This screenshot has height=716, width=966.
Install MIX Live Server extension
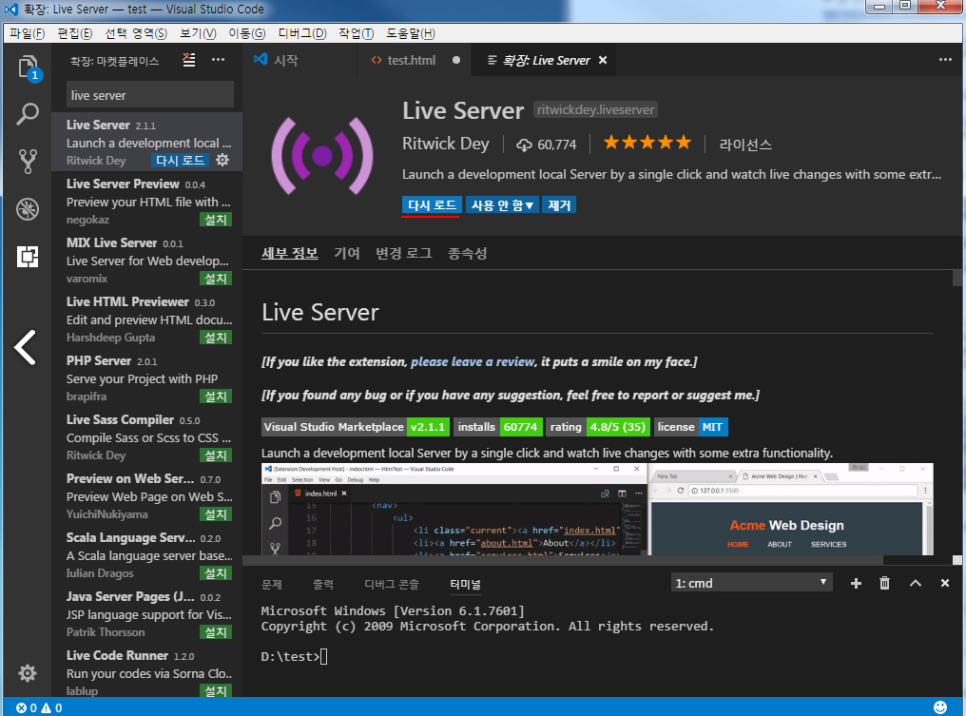pyautogui.click(x=216, y=279)
